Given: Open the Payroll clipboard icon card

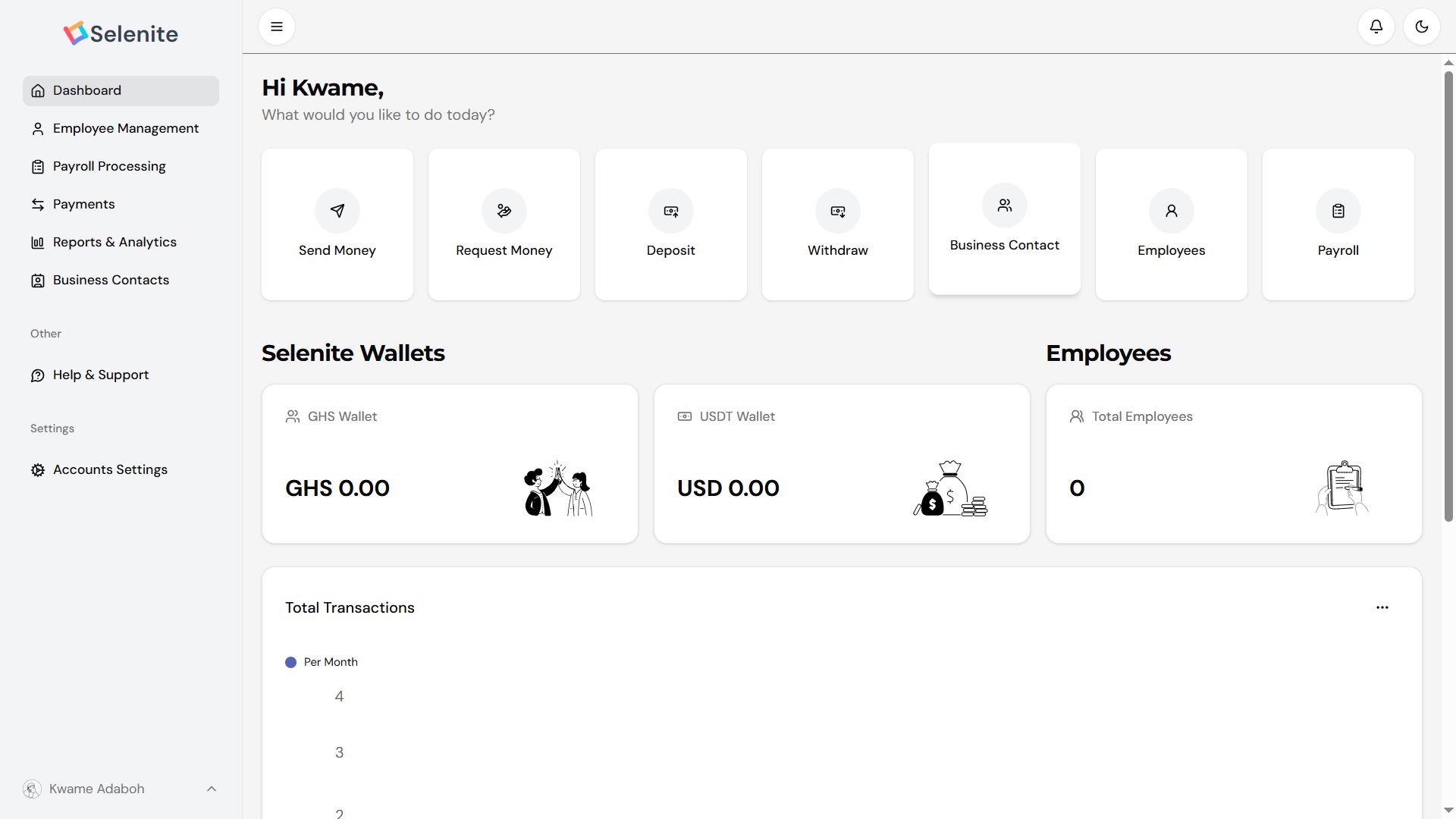Looking at the screenshot, I should coord(1338,211).
